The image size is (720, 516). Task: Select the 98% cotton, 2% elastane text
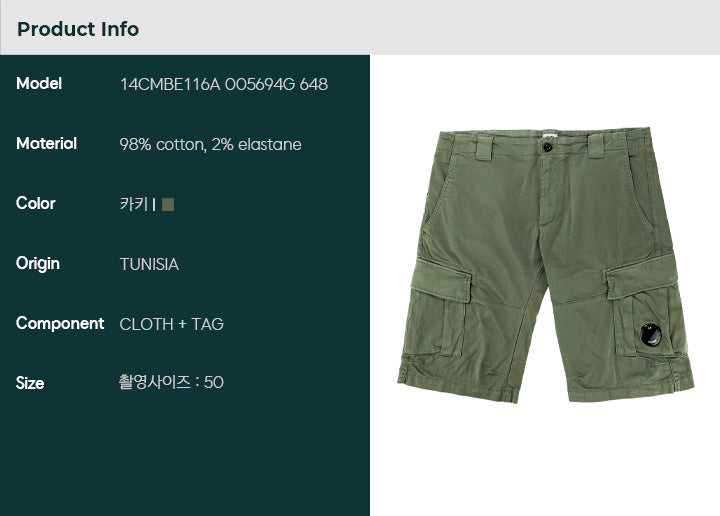(x=210, y=145)
